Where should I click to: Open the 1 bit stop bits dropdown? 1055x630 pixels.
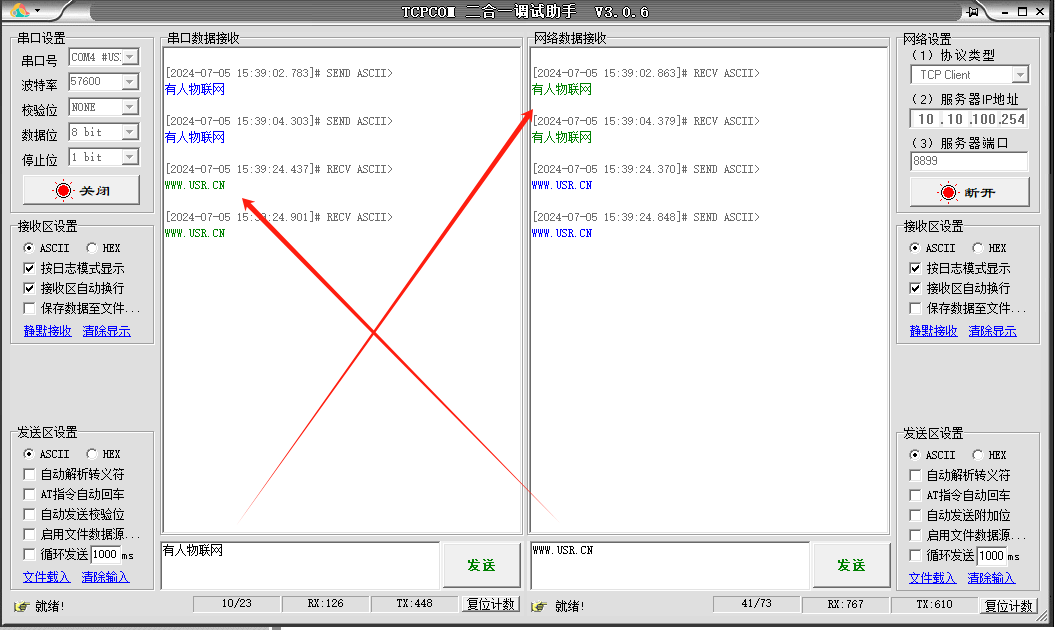click(130, 157)
